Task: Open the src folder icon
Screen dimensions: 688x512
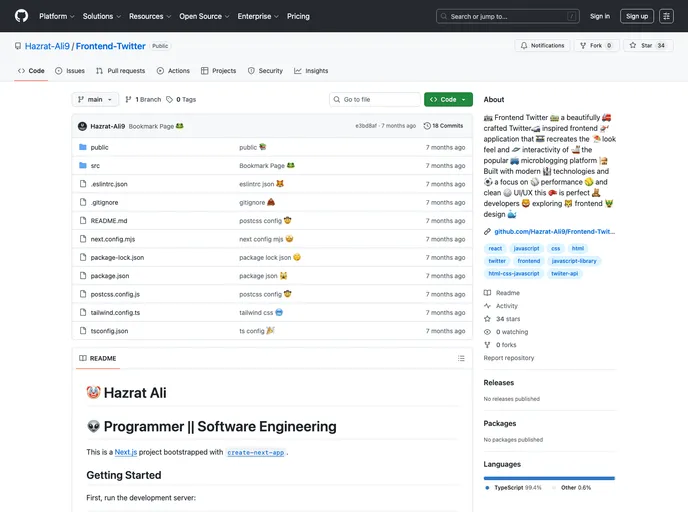Action: [82, 165]
